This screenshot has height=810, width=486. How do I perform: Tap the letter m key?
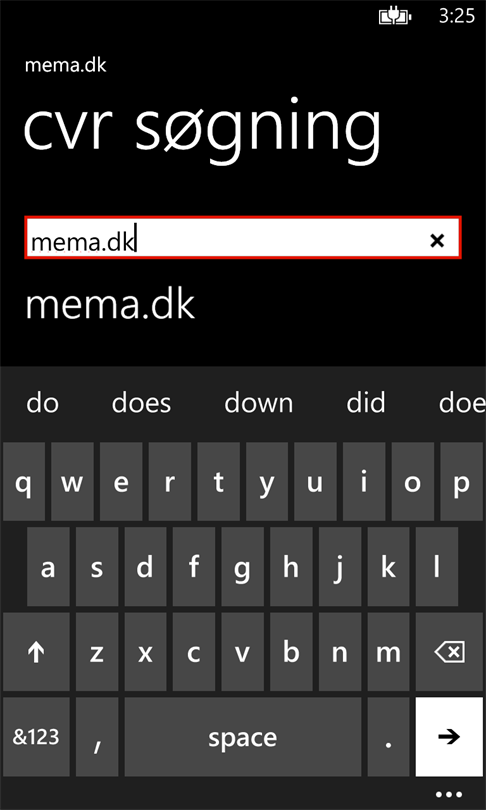click(x=388, y=651)
